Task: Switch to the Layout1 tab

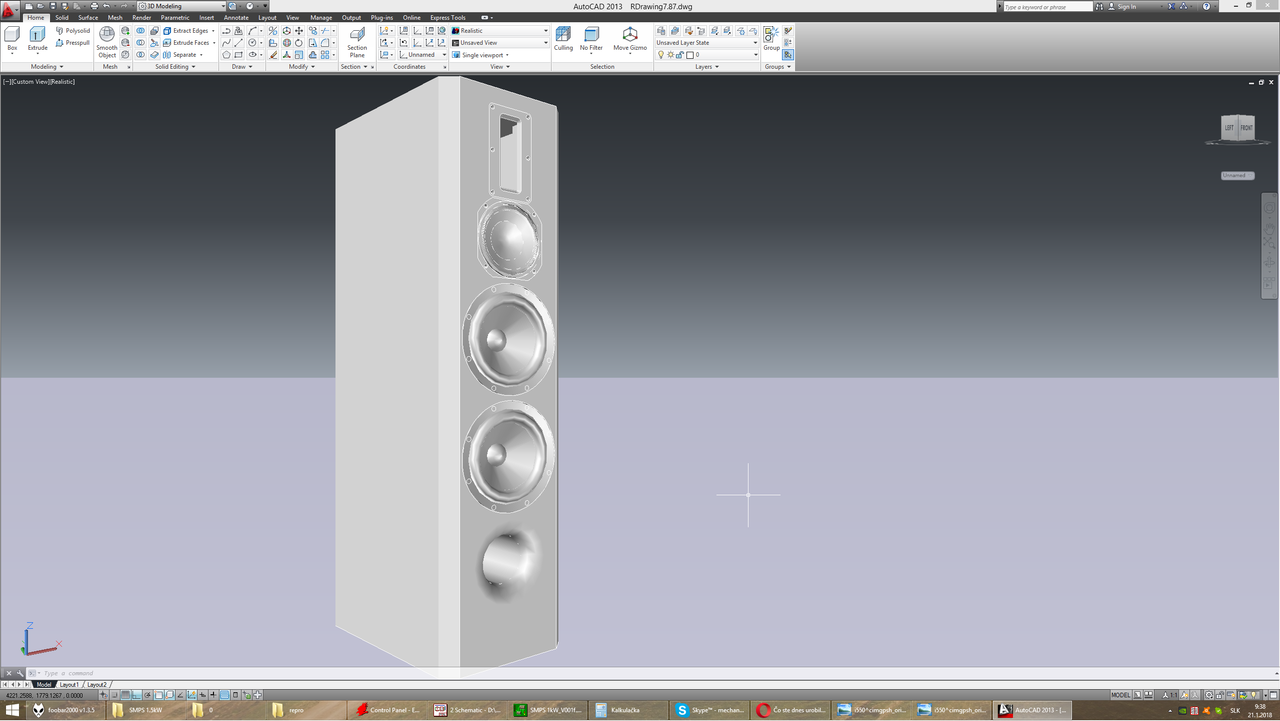Action: click(69, 685)
